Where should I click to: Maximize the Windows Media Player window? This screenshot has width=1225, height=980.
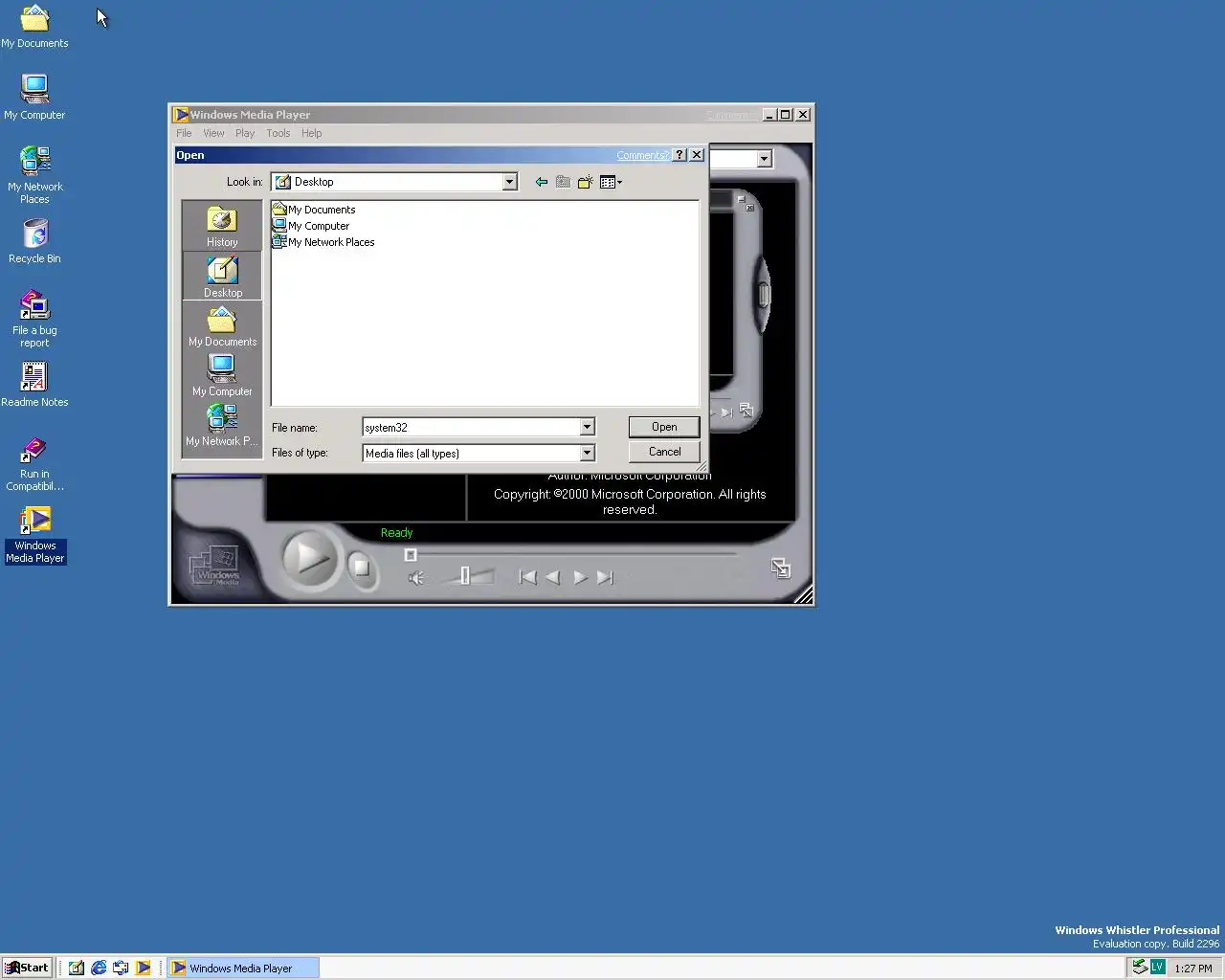click(x=786, y=115)
